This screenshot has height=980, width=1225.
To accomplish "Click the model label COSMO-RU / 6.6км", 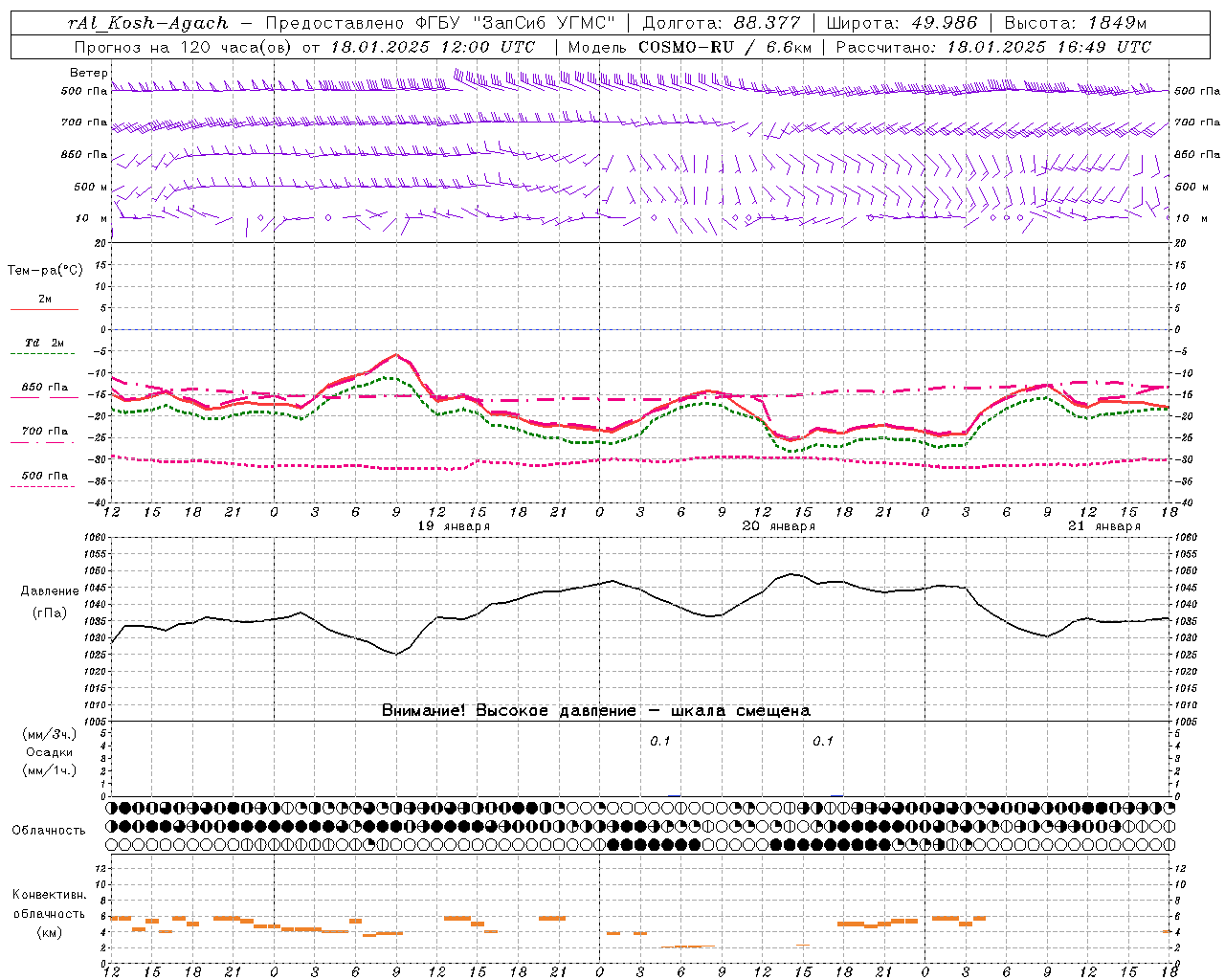I will coord(725,47).
